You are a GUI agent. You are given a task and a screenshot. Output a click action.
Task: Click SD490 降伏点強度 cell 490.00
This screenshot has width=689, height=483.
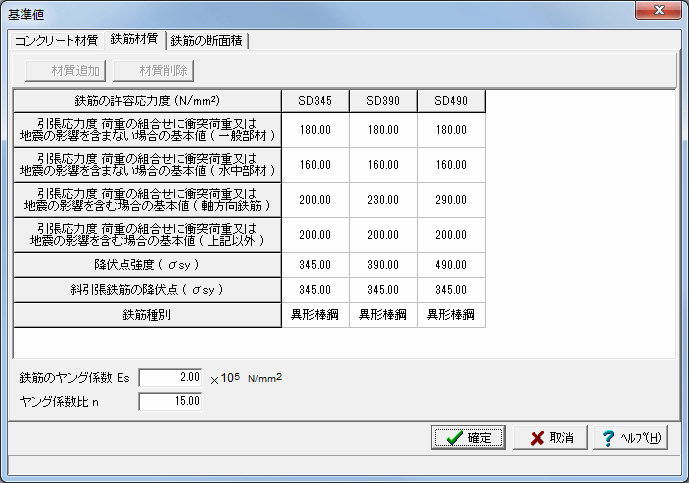click(451, 265)
